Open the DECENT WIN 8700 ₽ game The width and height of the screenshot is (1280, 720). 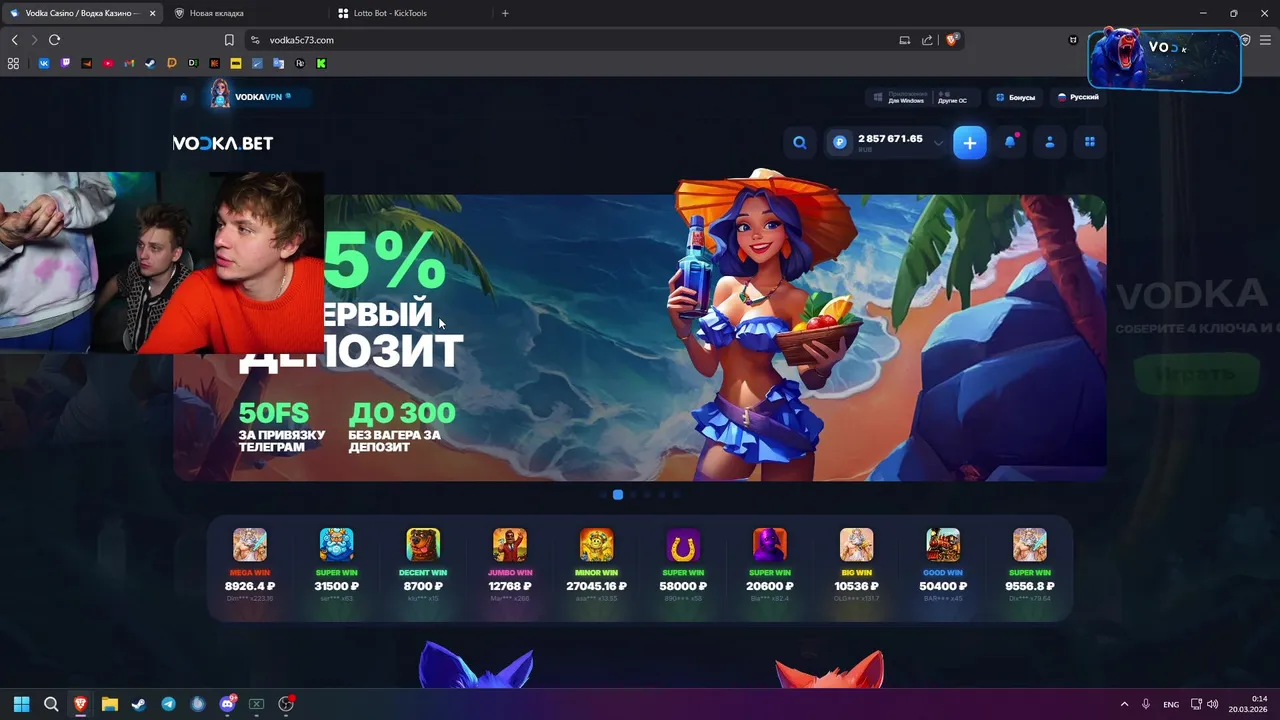coord(423,567)
